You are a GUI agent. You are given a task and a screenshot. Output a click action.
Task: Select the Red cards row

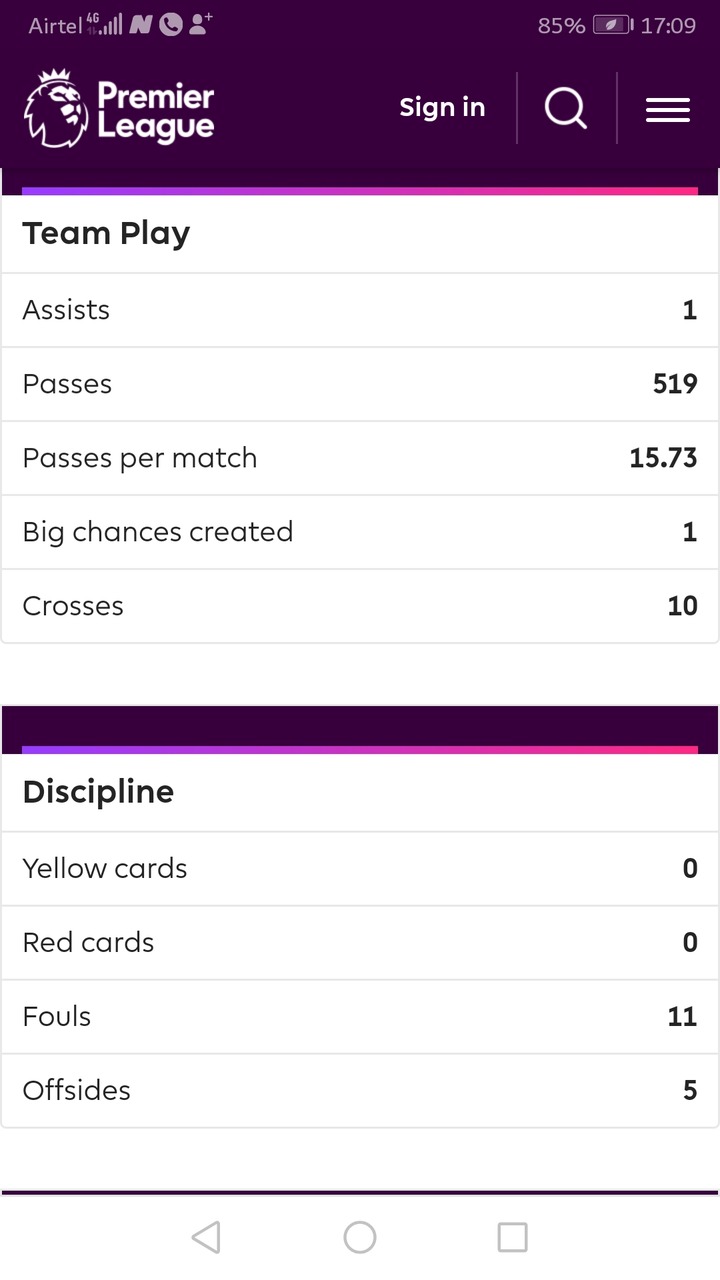tap(360, 942)
